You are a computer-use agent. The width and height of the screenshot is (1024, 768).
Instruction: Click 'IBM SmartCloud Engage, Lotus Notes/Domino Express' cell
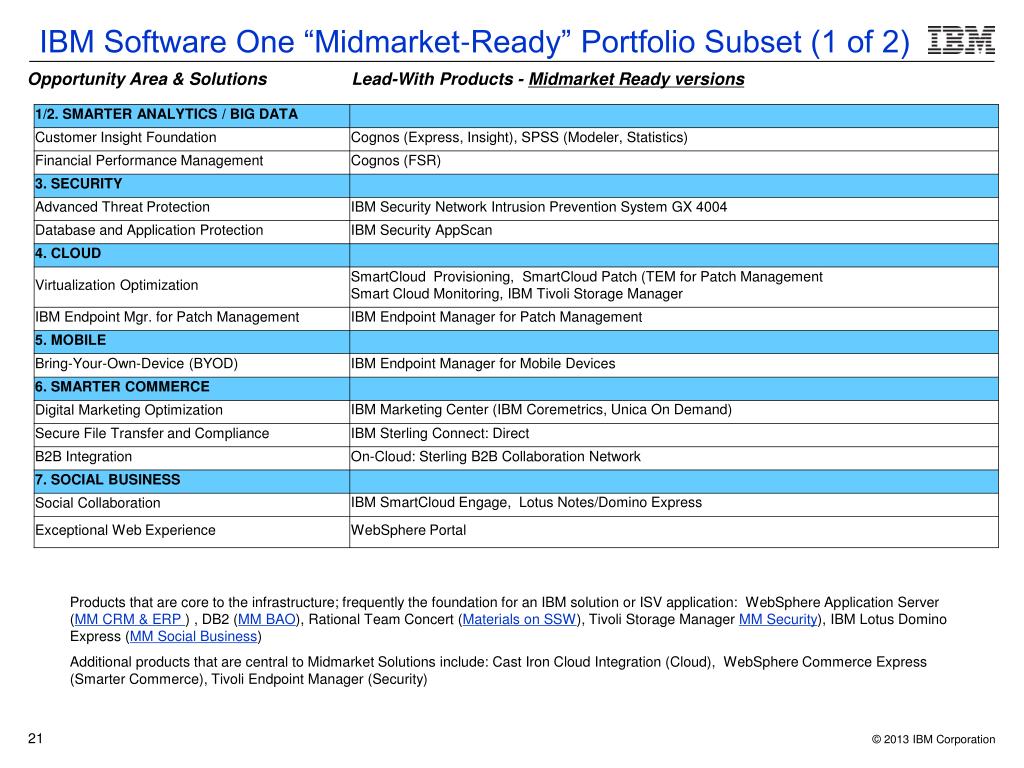pos(674,505)
